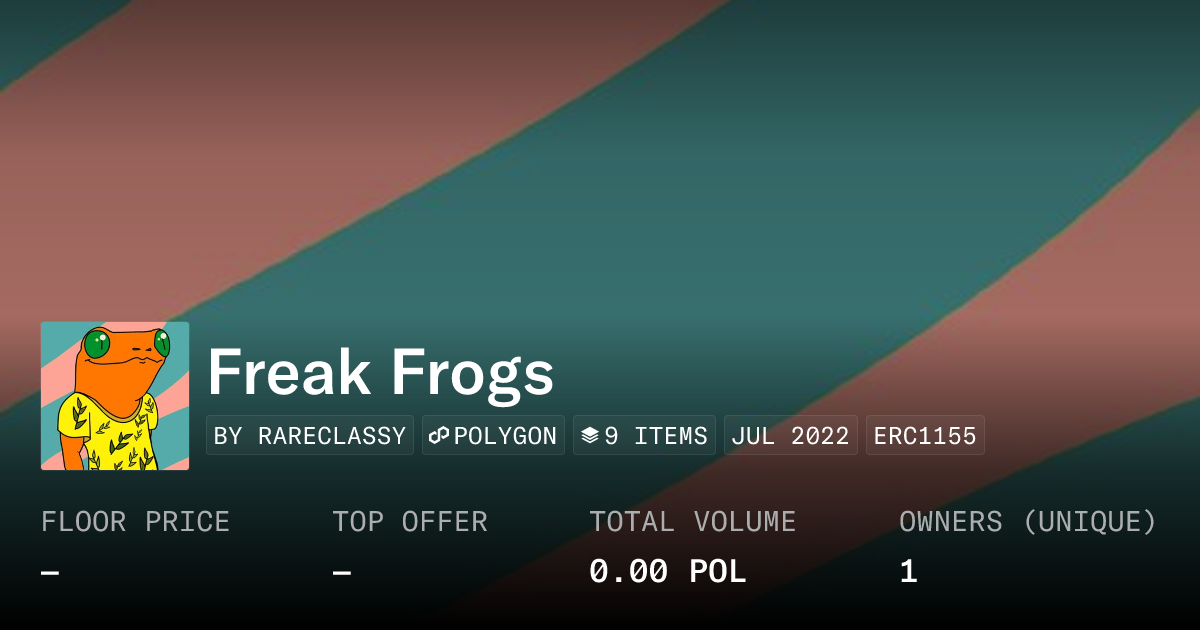
Task: Click the frog's green eye in avatar
Action: pos(97,346)
